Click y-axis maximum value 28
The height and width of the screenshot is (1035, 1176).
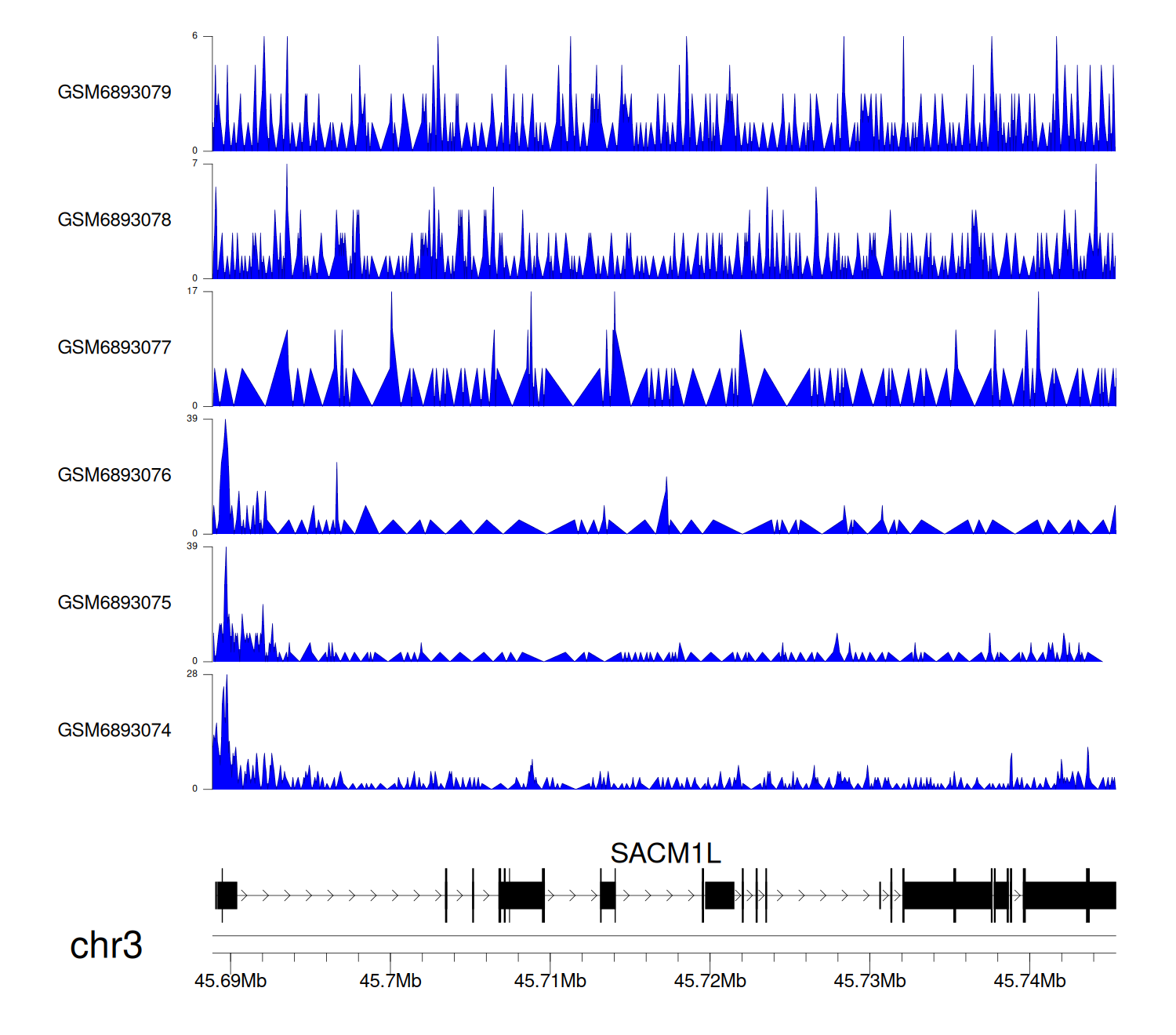tap(192, 674)
